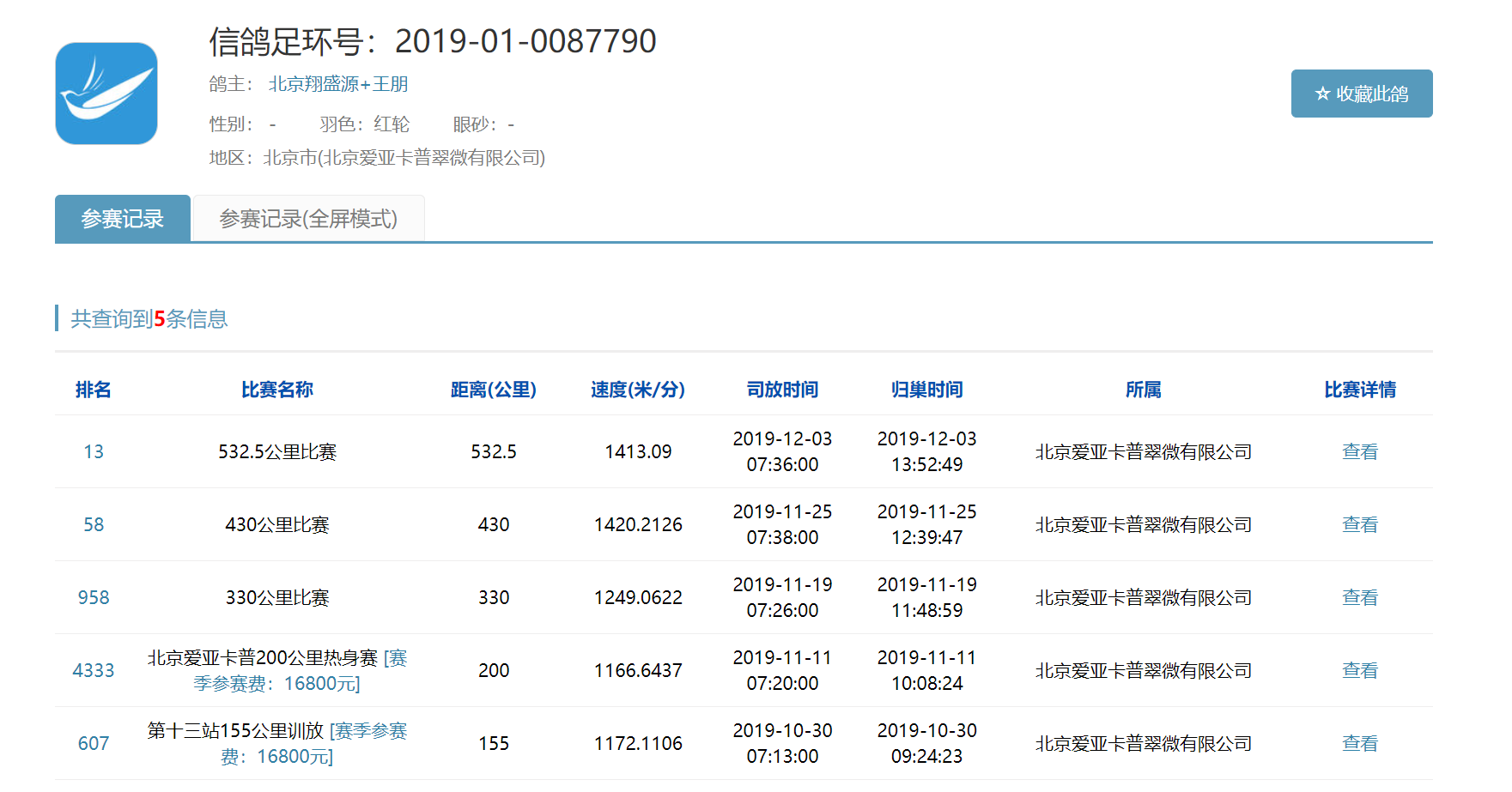Open 参赛记录(全屏模式) tab
Screen dimensions: 1512x792
tap(308, 219)
